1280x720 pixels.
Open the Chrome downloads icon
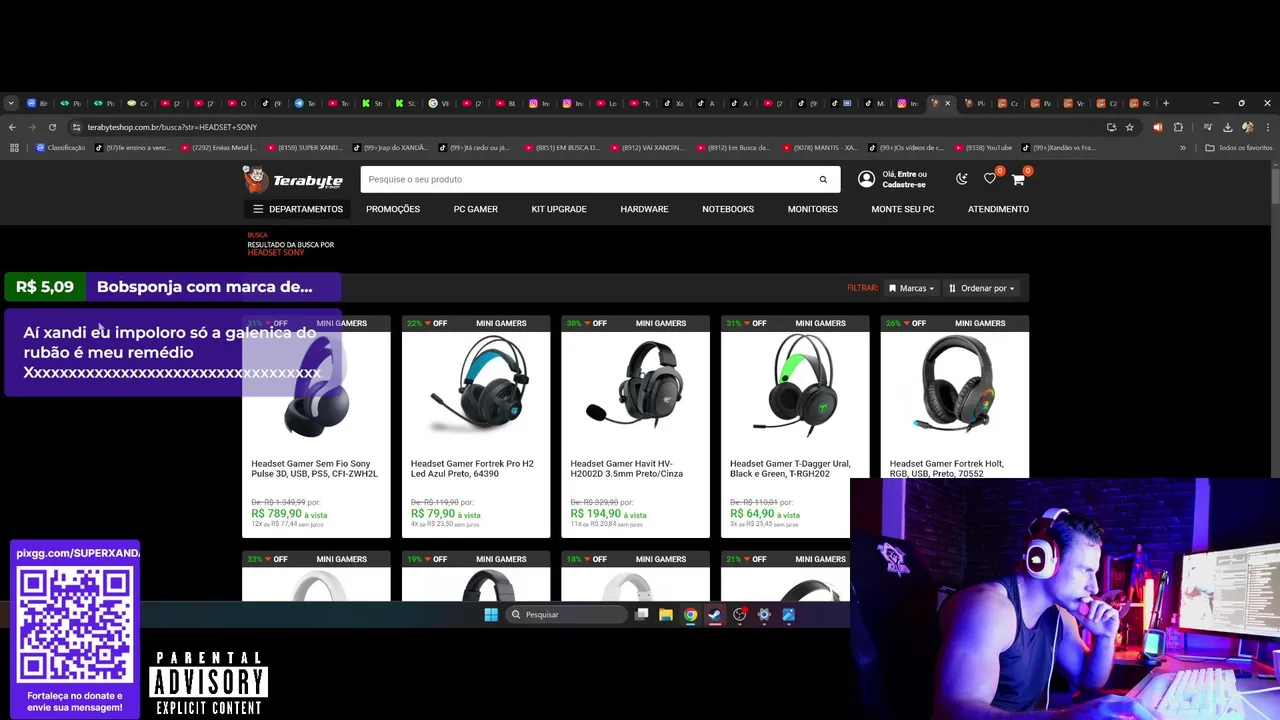pos(1227,127)
